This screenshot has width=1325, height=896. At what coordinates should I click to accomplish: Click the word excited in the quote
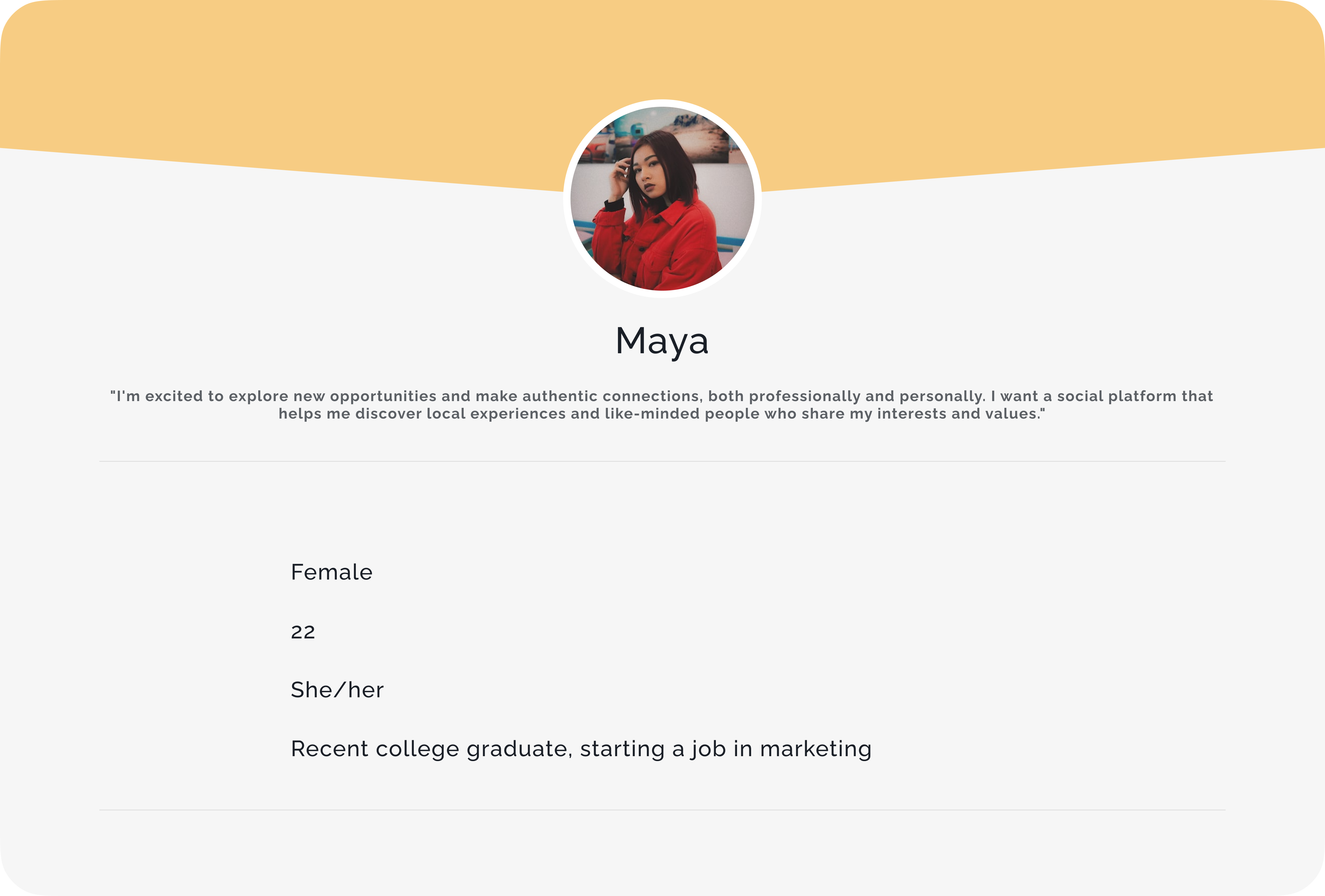[x=174, y=396]
